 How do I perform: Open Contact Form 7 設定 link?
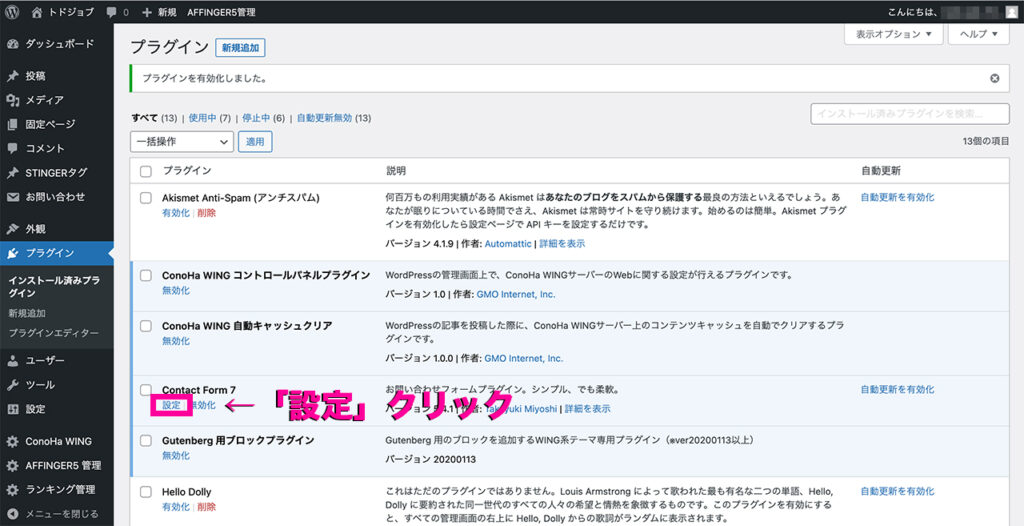[171, 405]
